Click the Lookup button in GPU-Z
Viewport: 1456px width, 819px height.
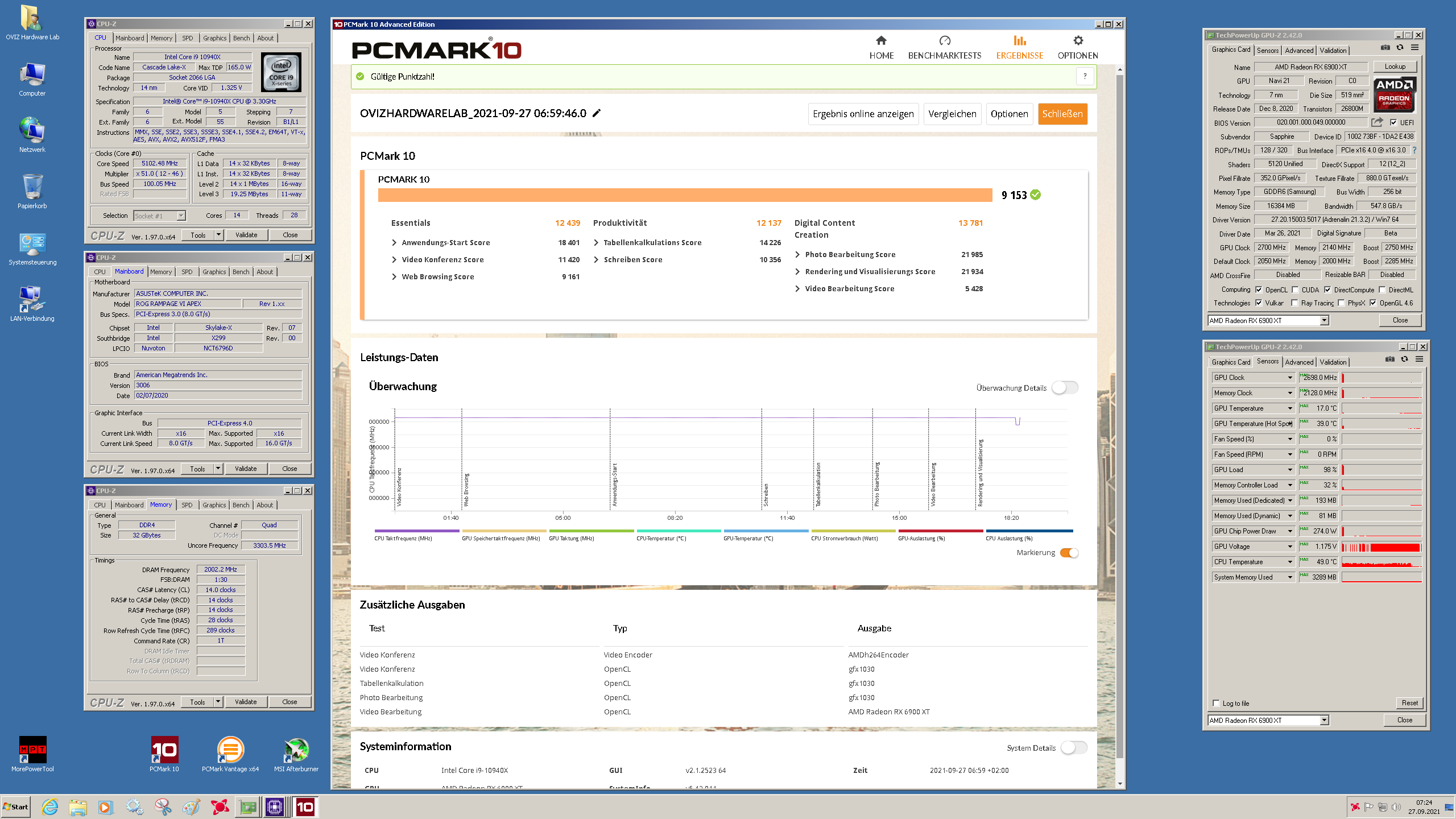click(x=1395, y=67)
